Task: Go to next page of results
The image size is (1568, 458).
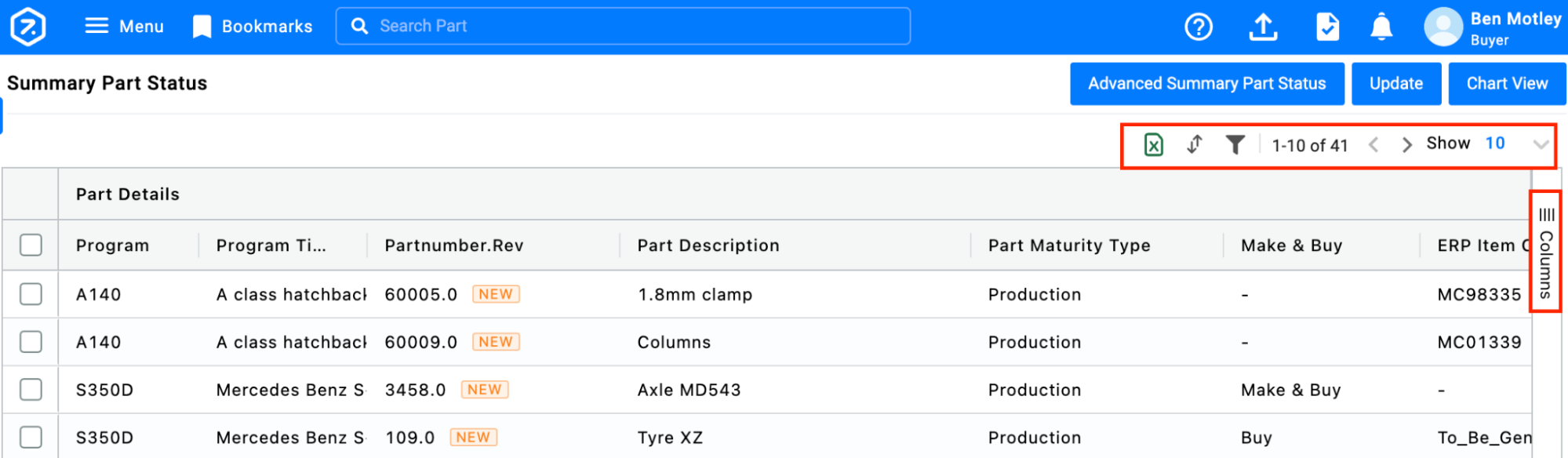Action: tap(1406, 145)
